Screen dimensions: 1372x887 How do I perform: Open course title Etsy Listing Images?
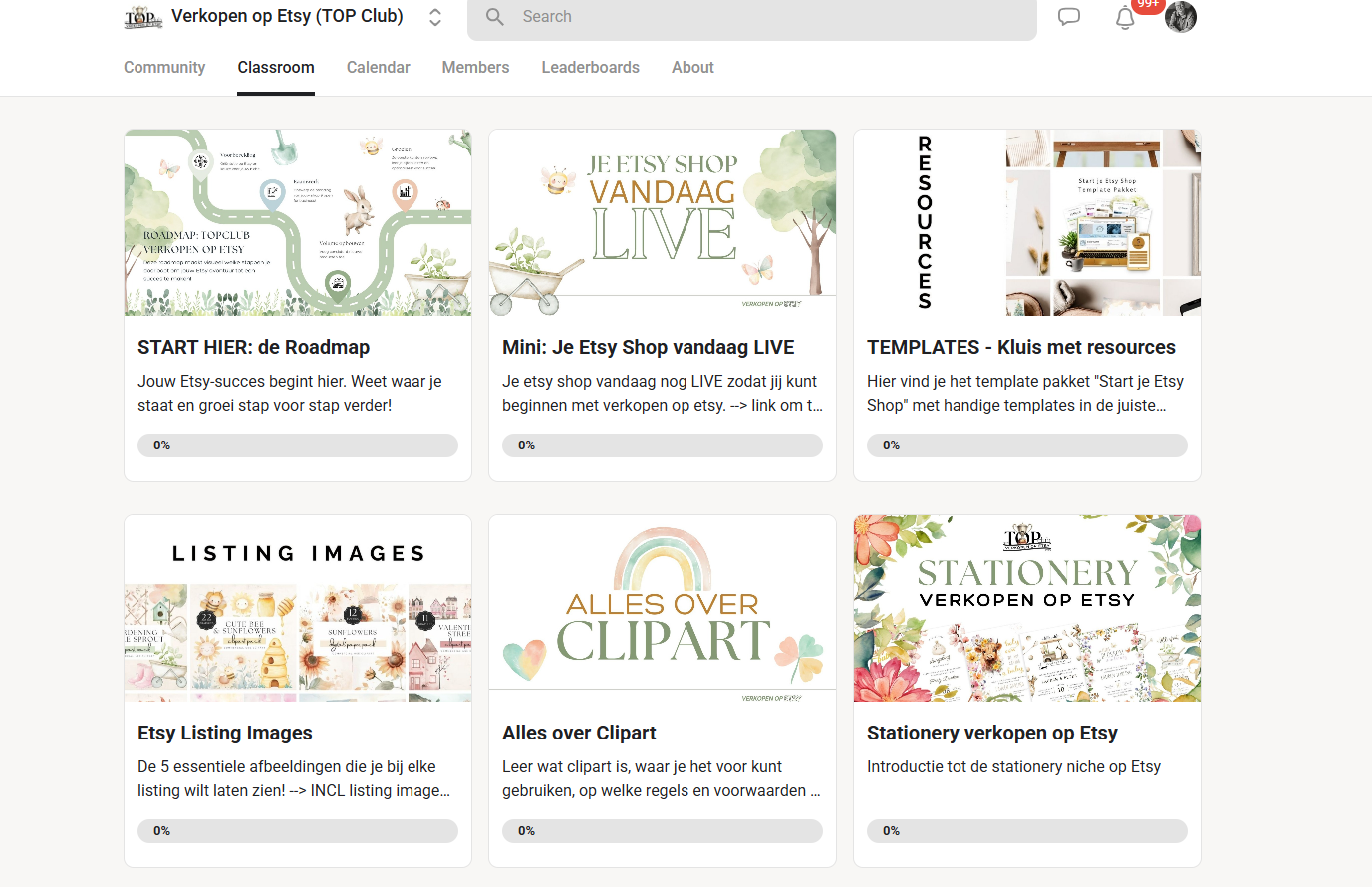point(225,733)
